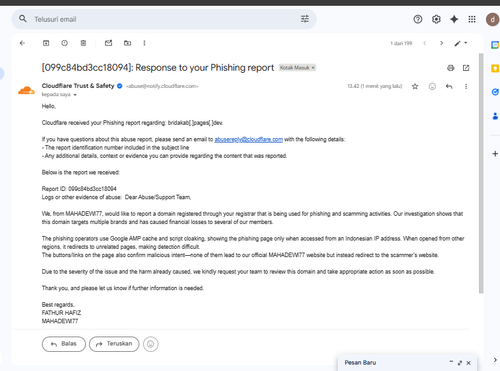Go back to the inbox with back arrow
The height and width of the screenshot is (371, 500).
(22, 43)
